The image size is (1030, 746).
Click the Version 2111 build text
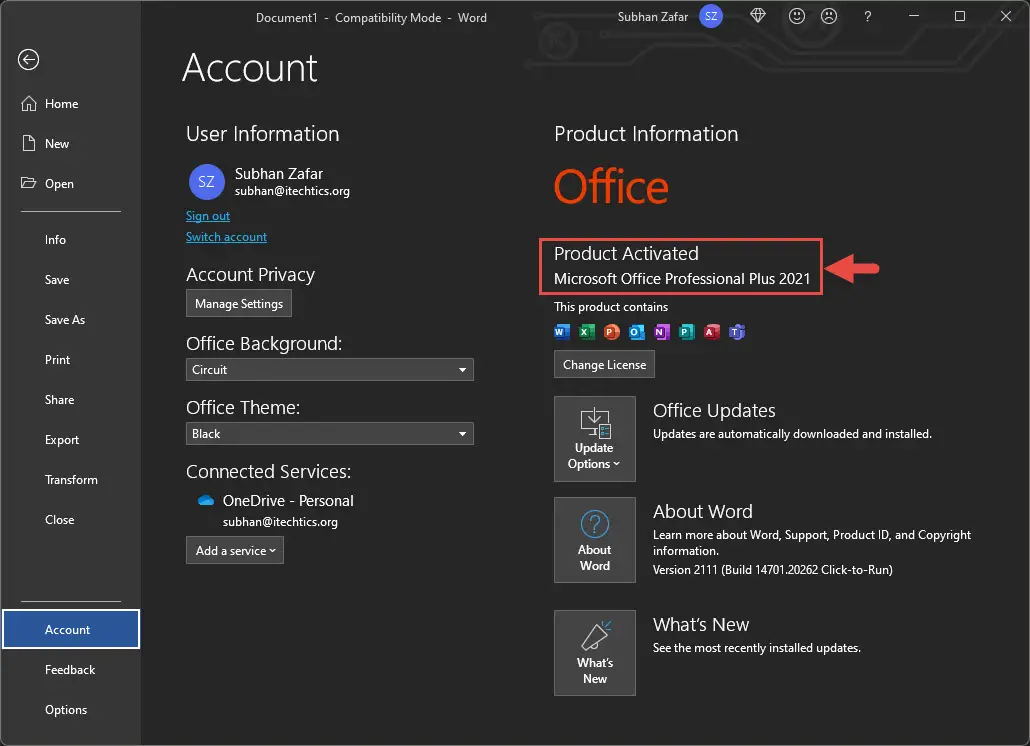coord(772,570)
